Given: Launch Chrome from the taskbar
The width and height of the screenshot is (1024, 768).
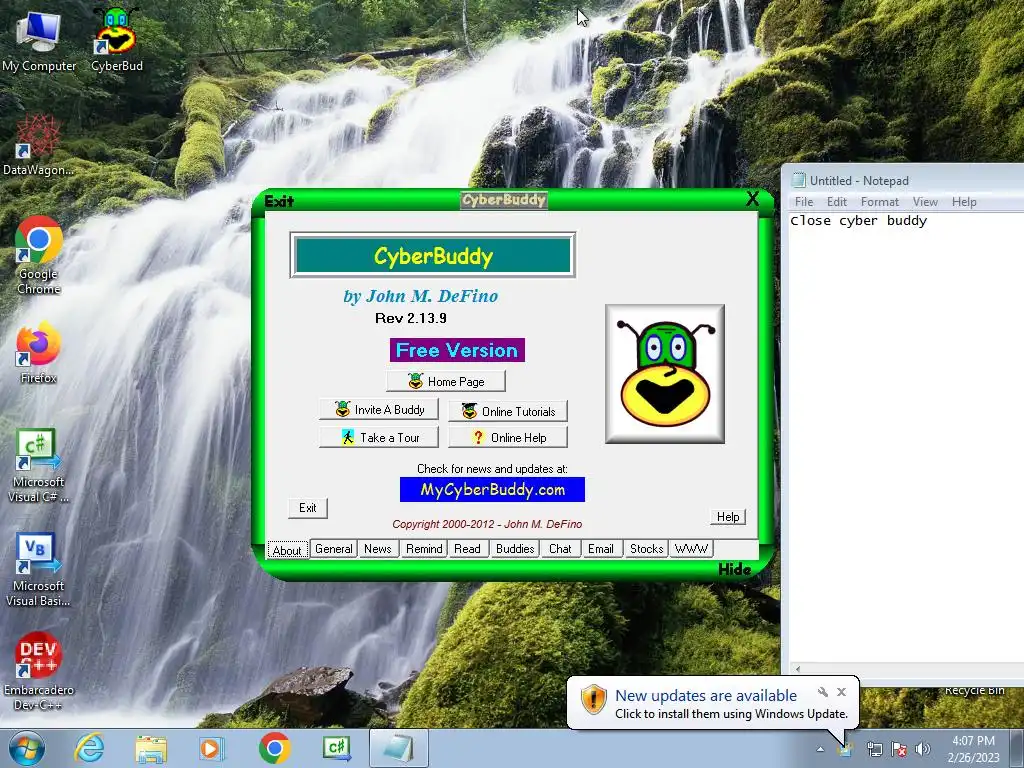Looking at the screenshot, I should 274,748.
